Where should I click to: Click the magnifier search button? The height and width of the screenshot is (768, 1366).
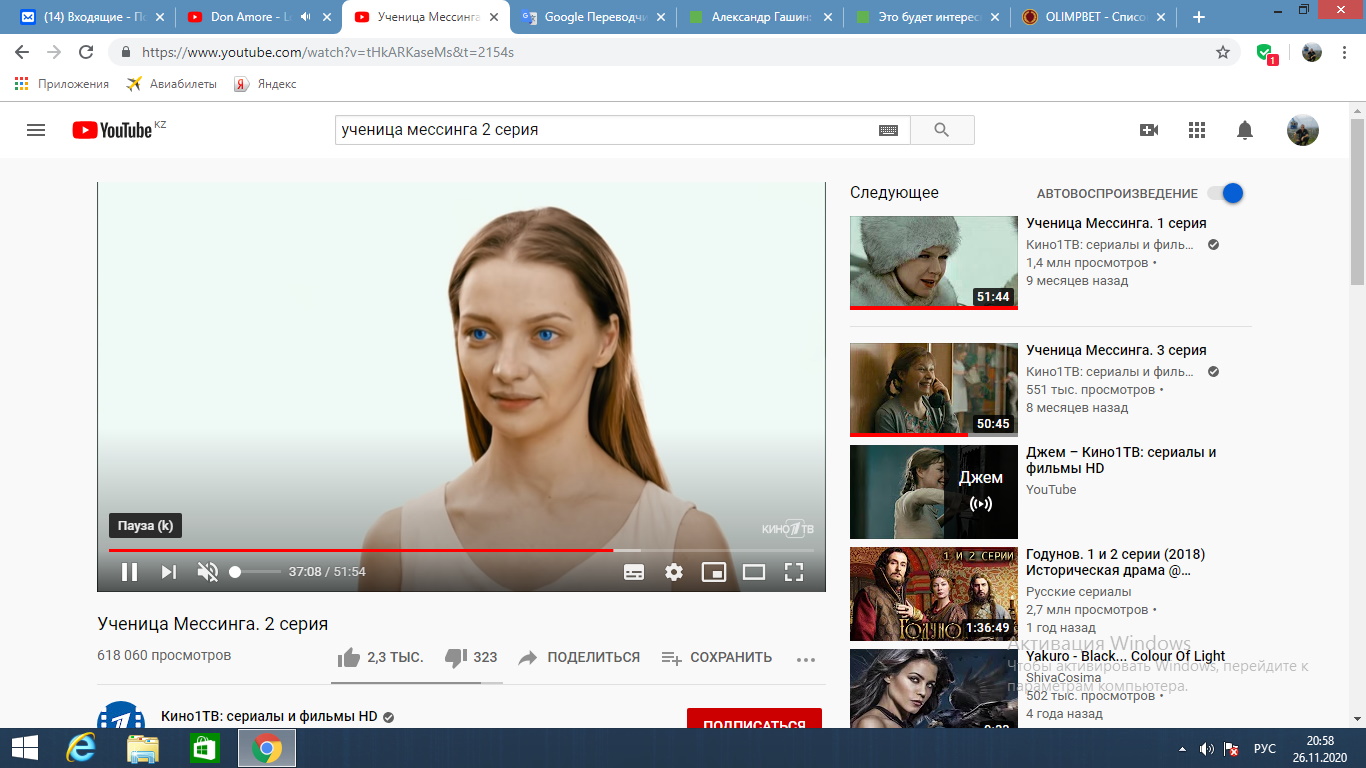(x=941, y=130)
